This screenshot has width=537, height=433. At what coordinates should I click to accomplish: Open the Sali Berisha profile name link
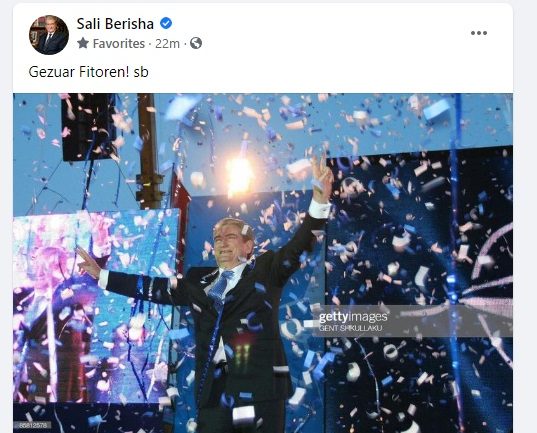pos(115,24)
